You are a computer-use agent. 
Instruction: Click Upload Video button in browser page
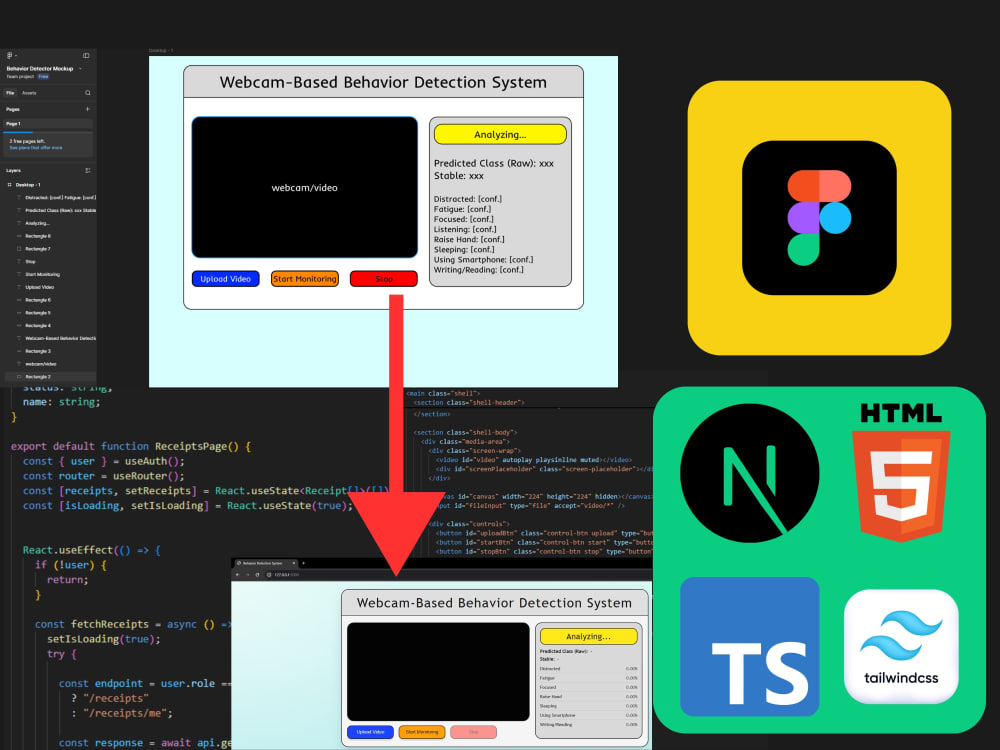[x=371, y=732]
